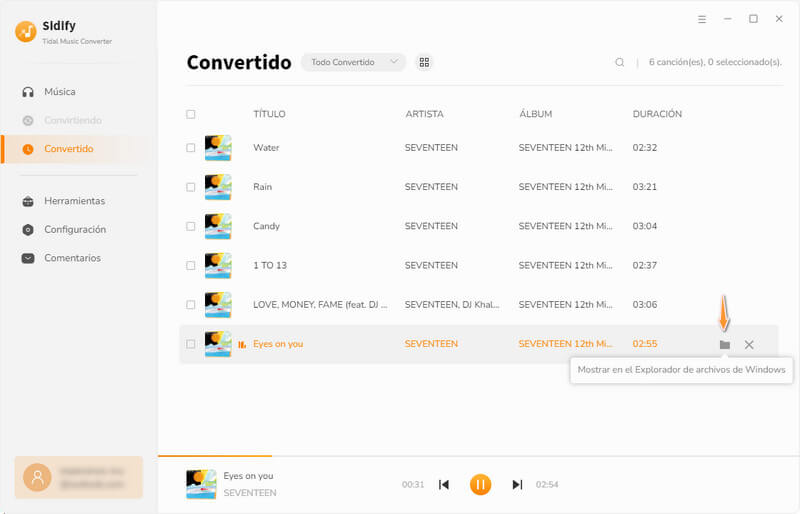The image size is (800, 514).
Task: Select the song title Rain
Action: (x=262, y=187)
